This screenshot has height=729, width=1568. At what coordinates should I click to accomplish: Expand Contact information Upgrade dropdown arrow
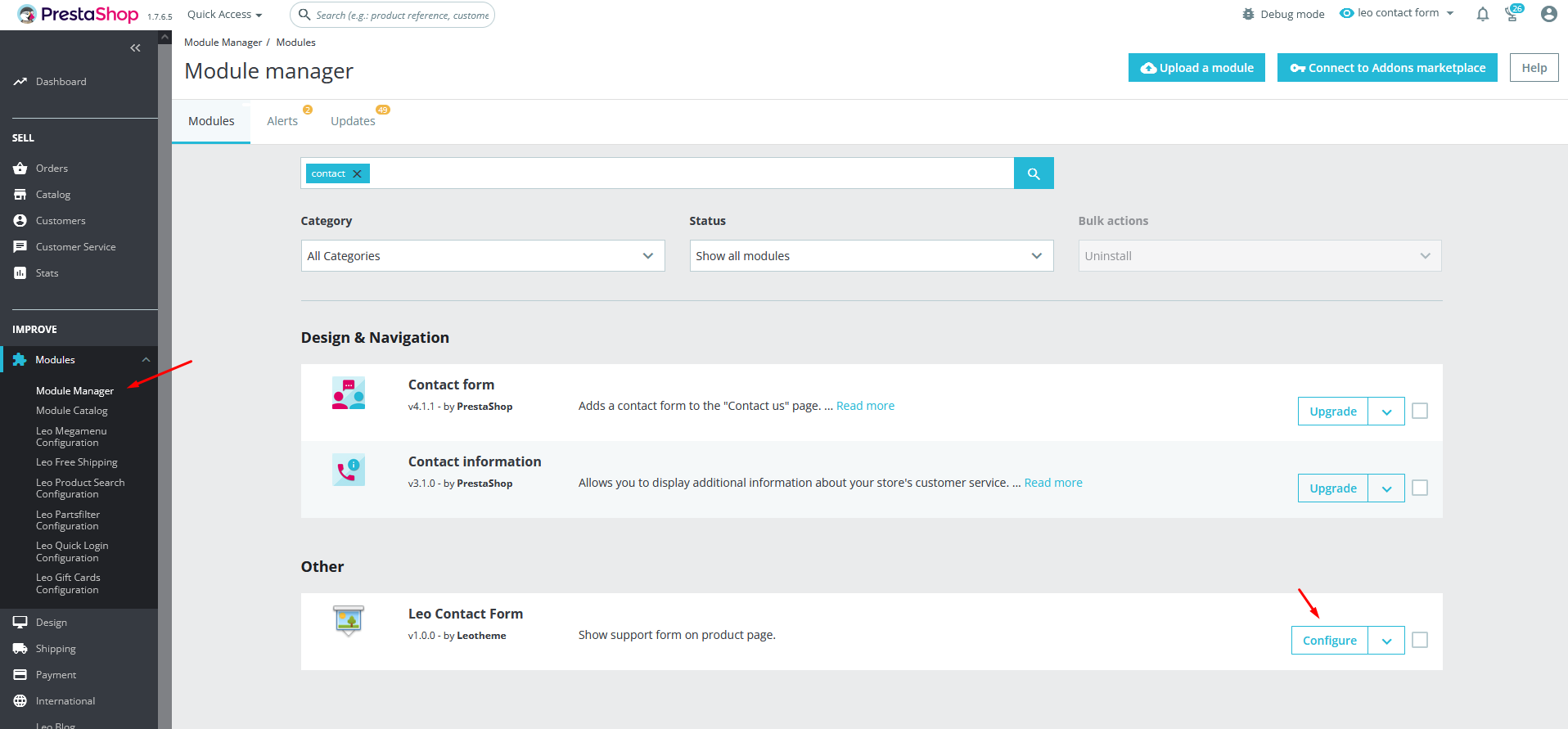(x=1386, y=488)
